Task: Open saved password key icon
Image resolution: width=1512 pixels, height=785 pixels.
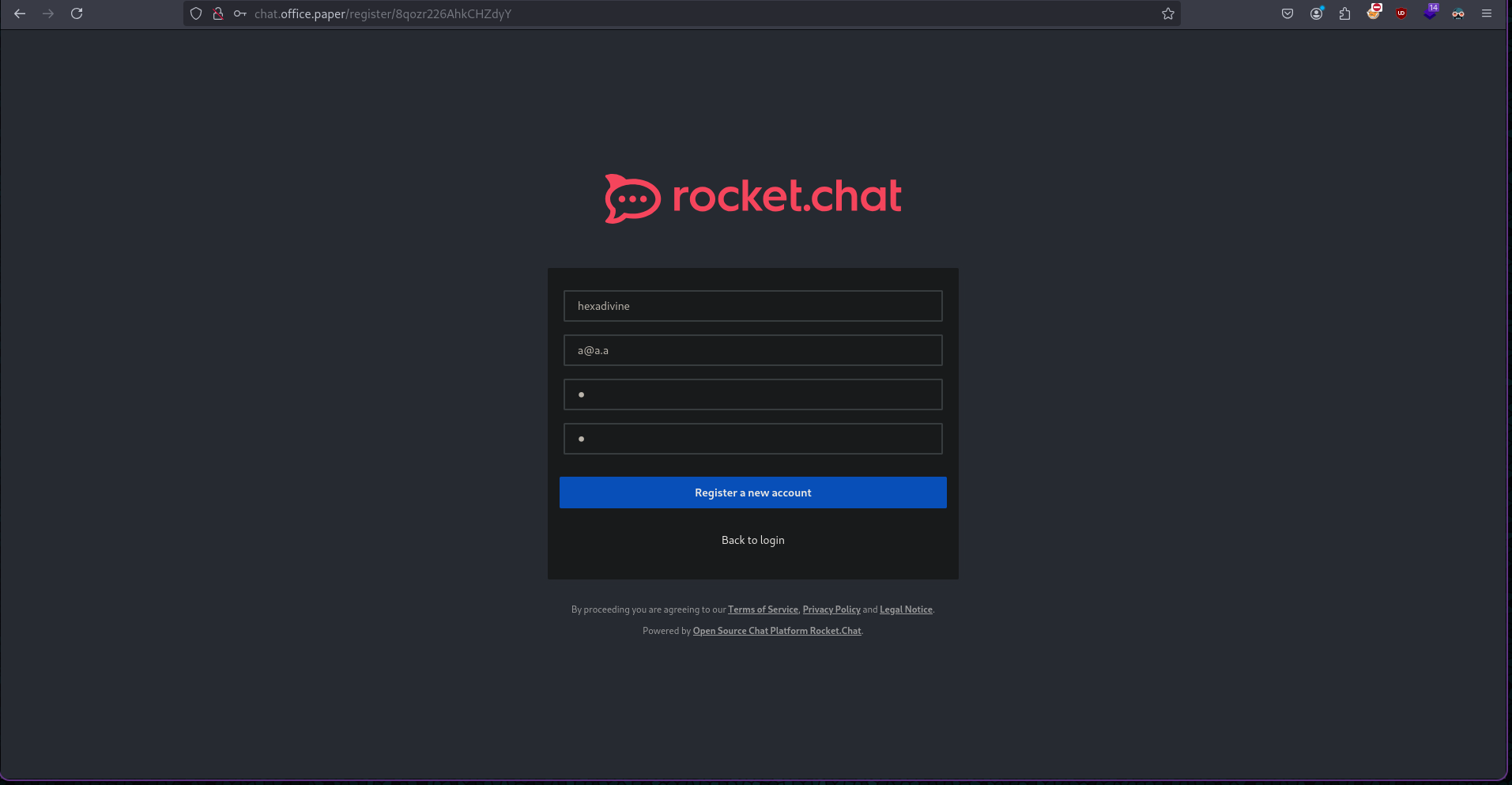Action: (x=240, y=13)
